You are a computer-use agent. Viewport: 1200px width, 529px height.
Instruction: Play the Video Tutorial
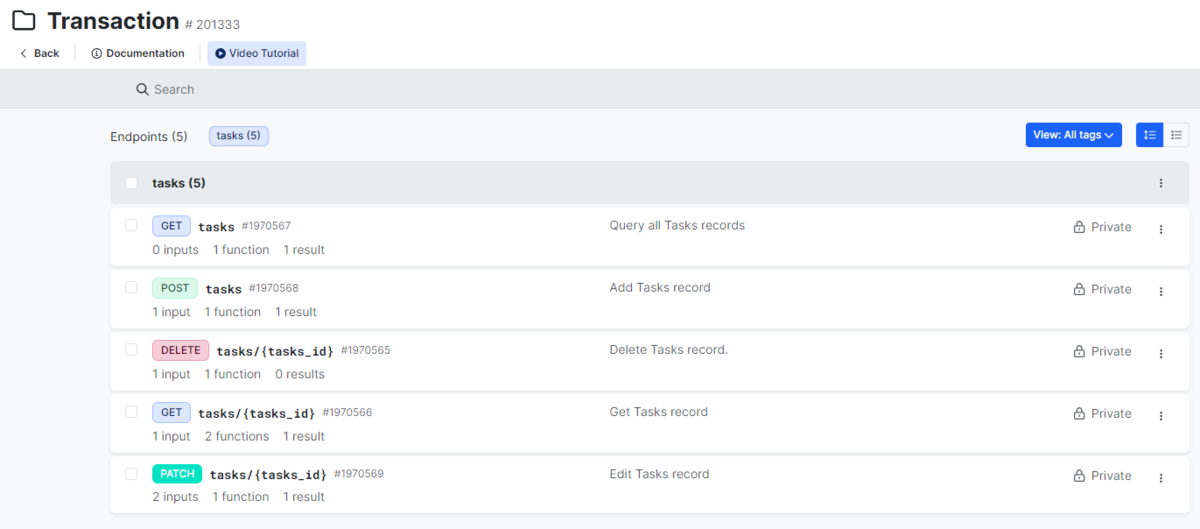pos(257,53)
